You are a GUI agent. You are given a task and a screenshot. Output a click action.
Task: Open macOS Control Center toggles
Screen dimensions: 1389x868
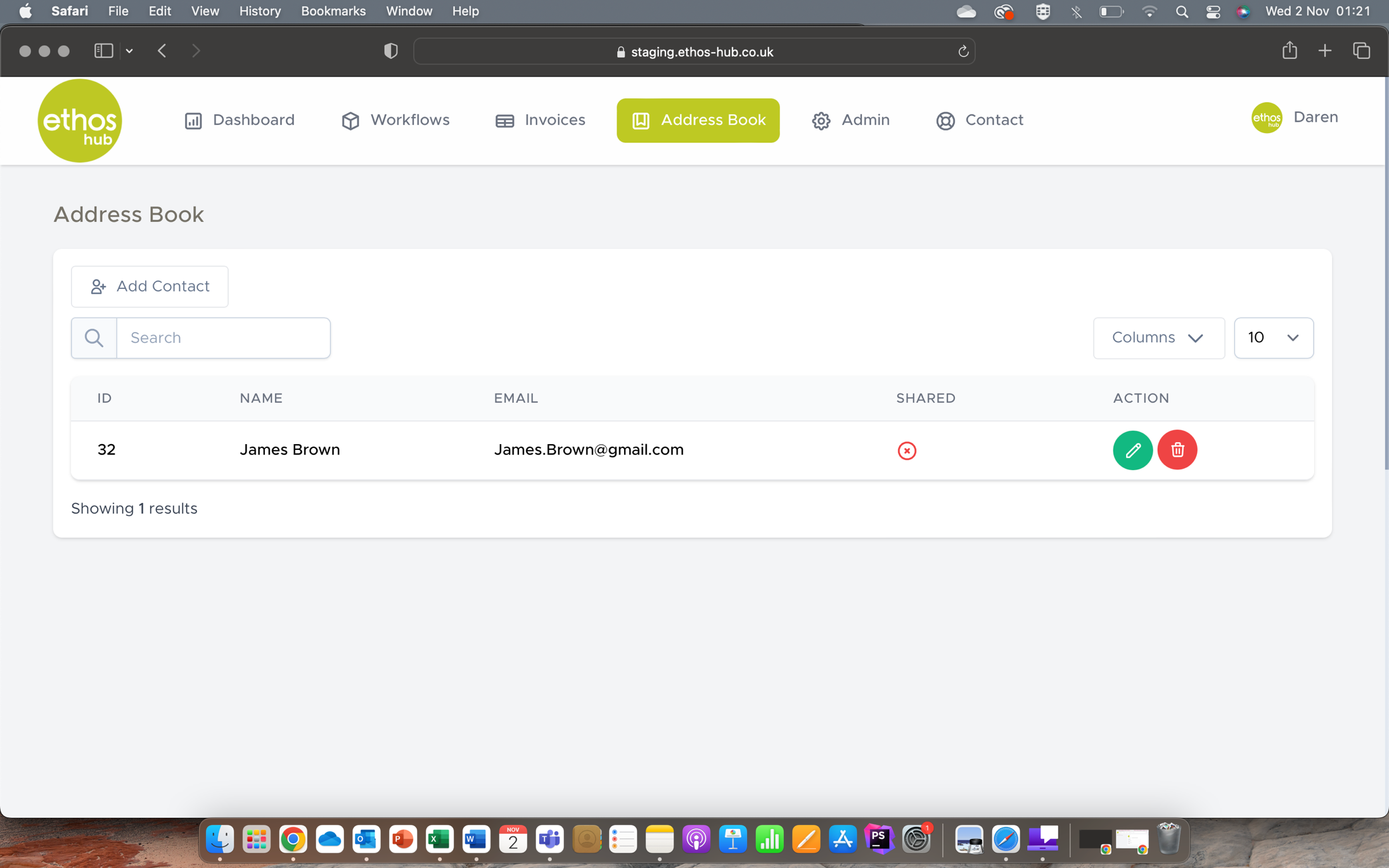1212,11
